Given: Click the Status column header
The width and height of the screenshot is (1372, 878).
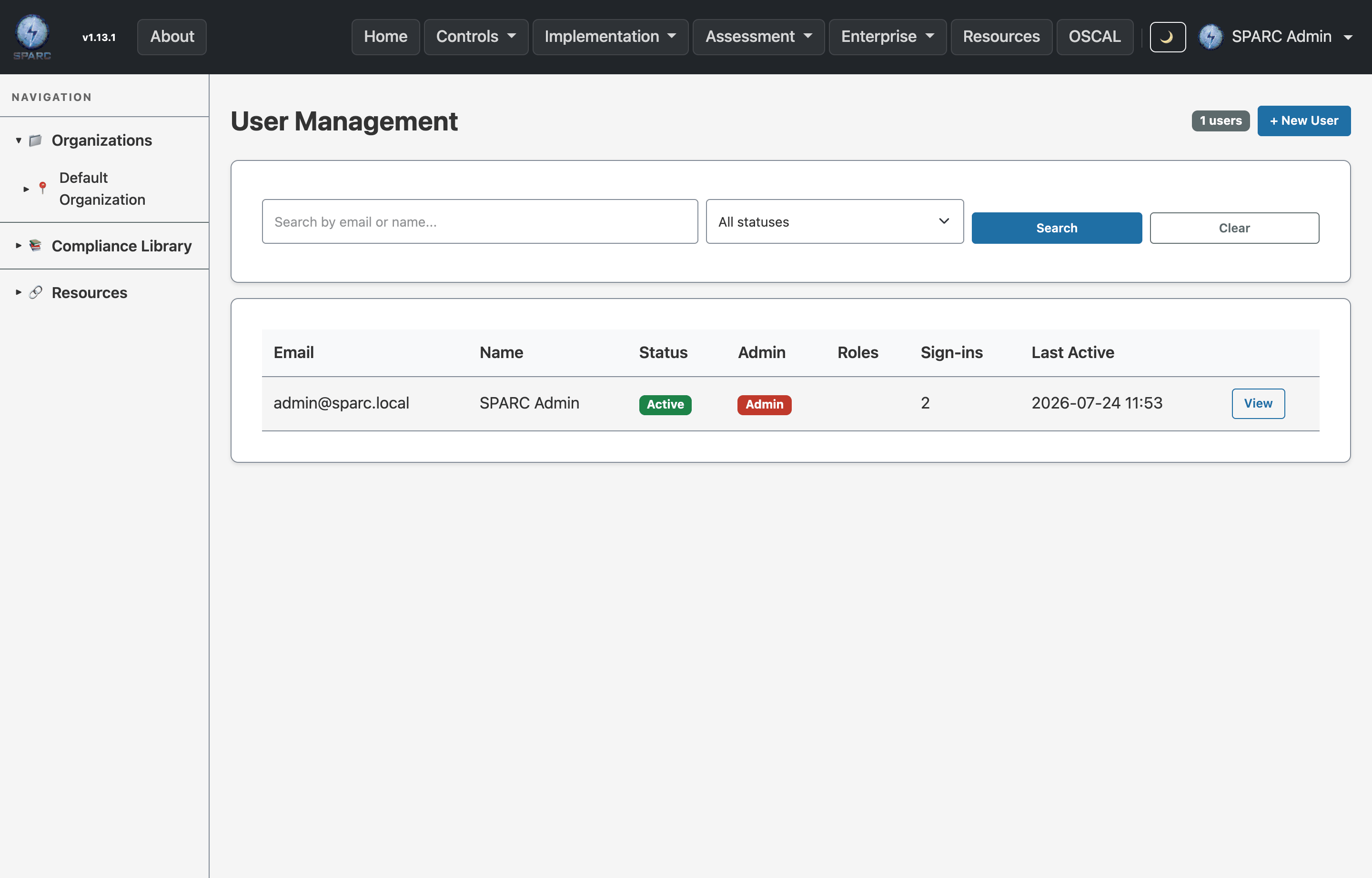Looking at the screenshot, I should [663, 352].
